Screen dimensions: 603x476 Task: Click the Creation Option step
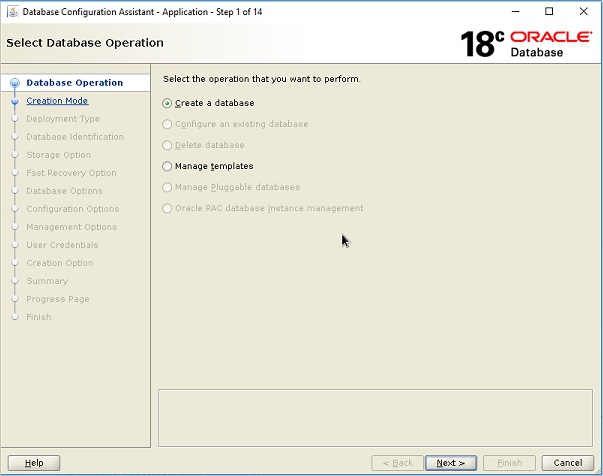[x=60, y=263]
